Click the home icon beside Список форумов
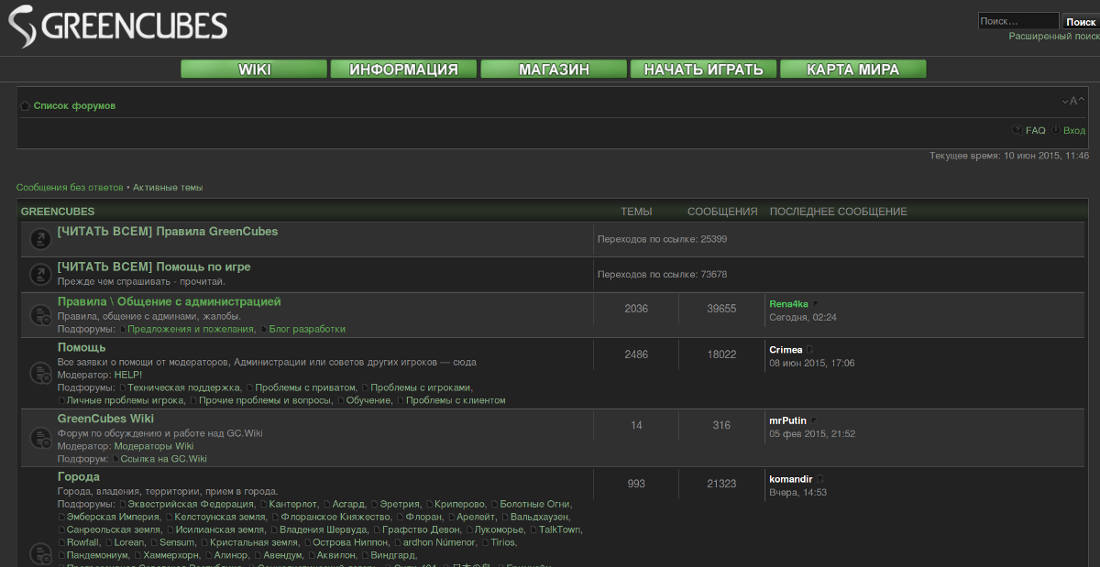1100x567 pixels. 25,106
